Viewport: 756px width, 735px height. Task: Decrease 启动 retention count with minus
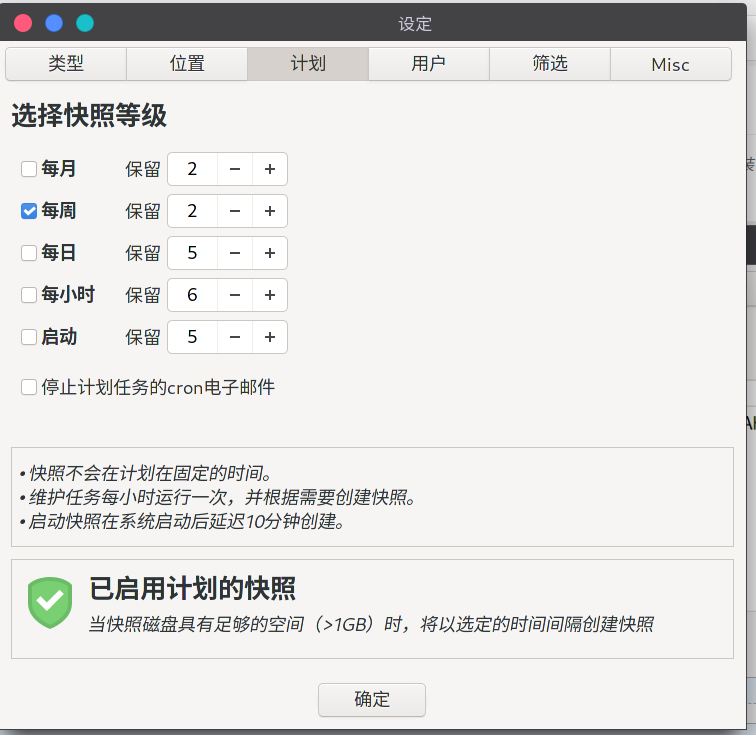235,337
